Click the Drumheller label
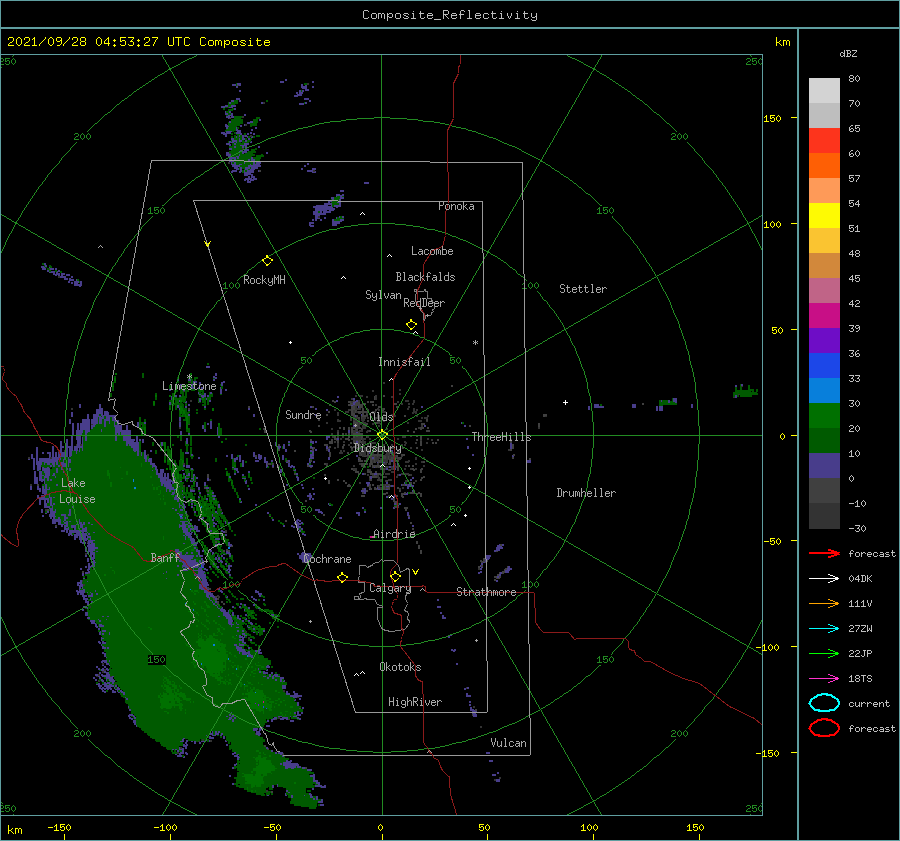The width and height of the screenshot is (900, 841). coord(586,493)
